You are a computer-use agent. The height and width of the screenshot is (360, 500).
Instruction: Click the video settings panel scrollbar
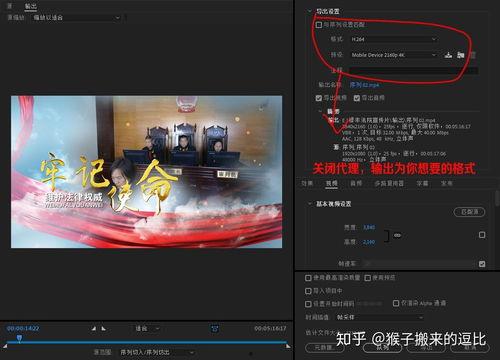[497, 198]
